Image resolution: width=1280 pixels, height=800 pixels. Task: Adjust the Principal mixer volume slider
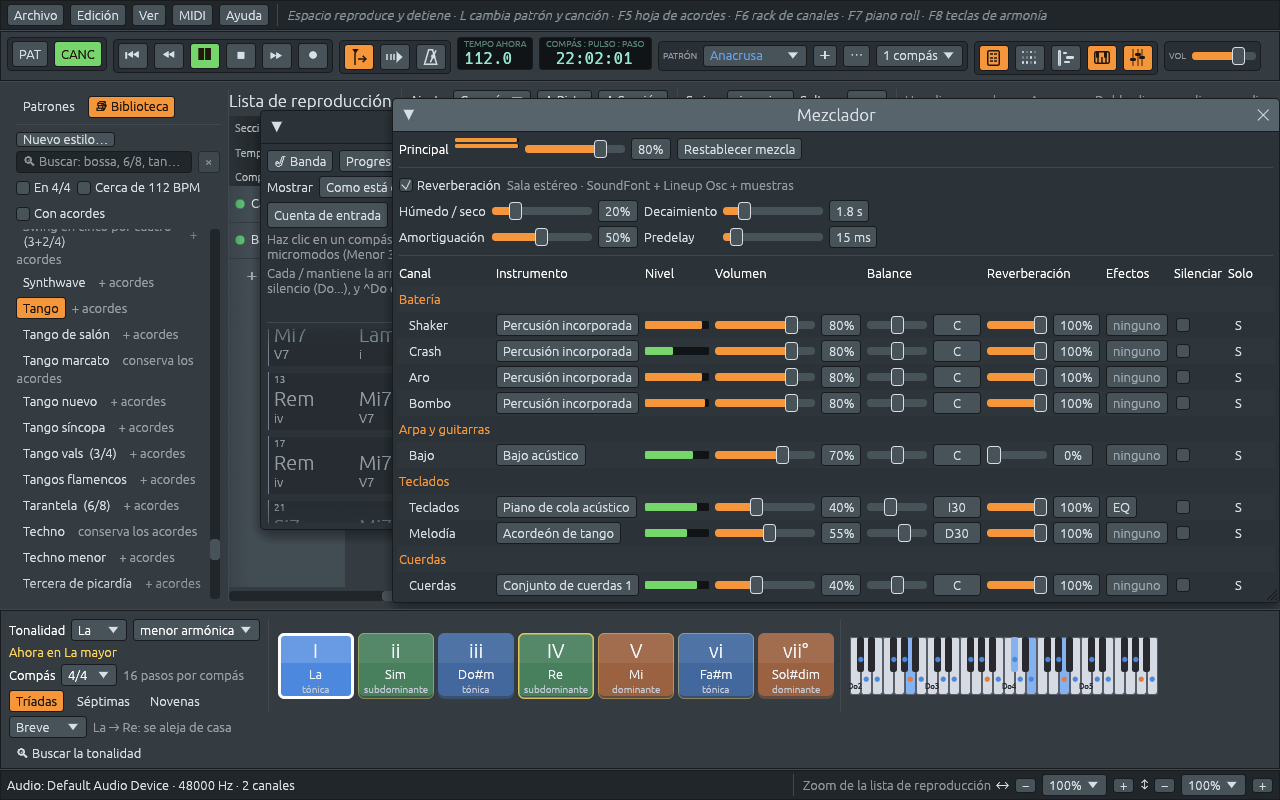[x=575, y=150]
